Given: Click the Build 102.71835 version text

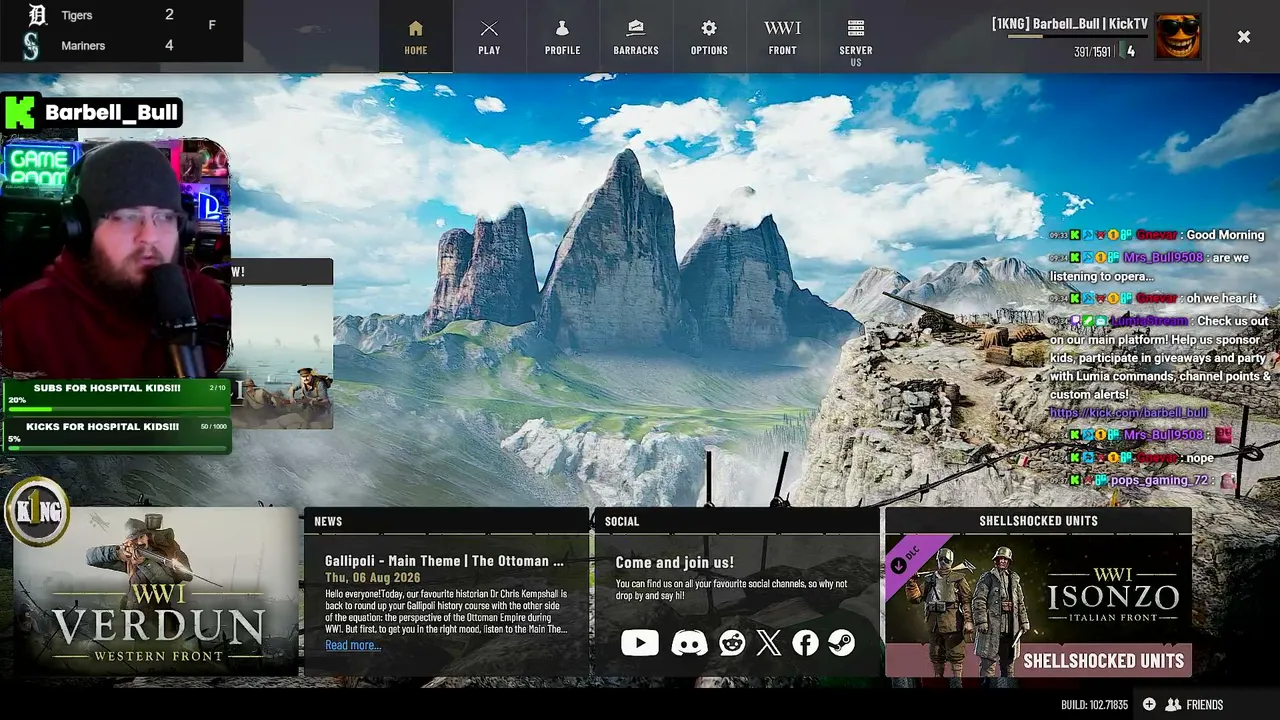Looking at the screenshot, I should coord(1094,705).
